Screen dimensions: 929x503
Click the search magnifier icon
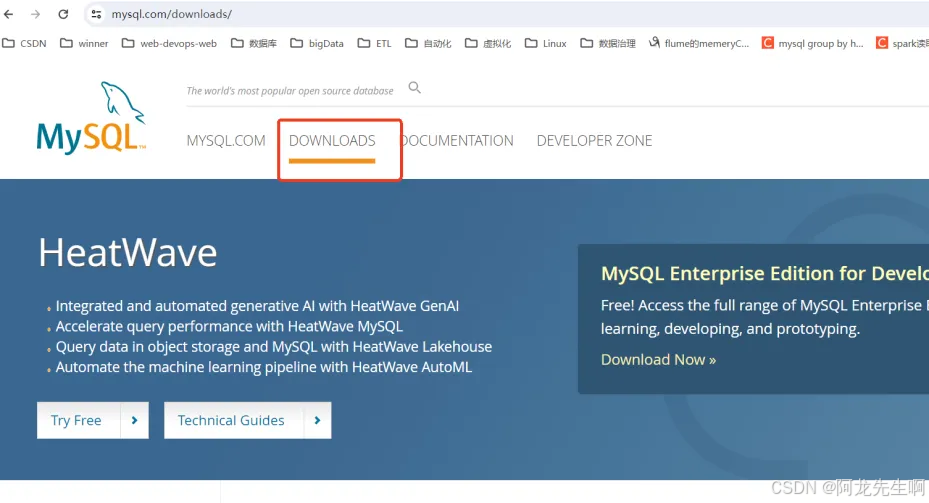[415, 88]
